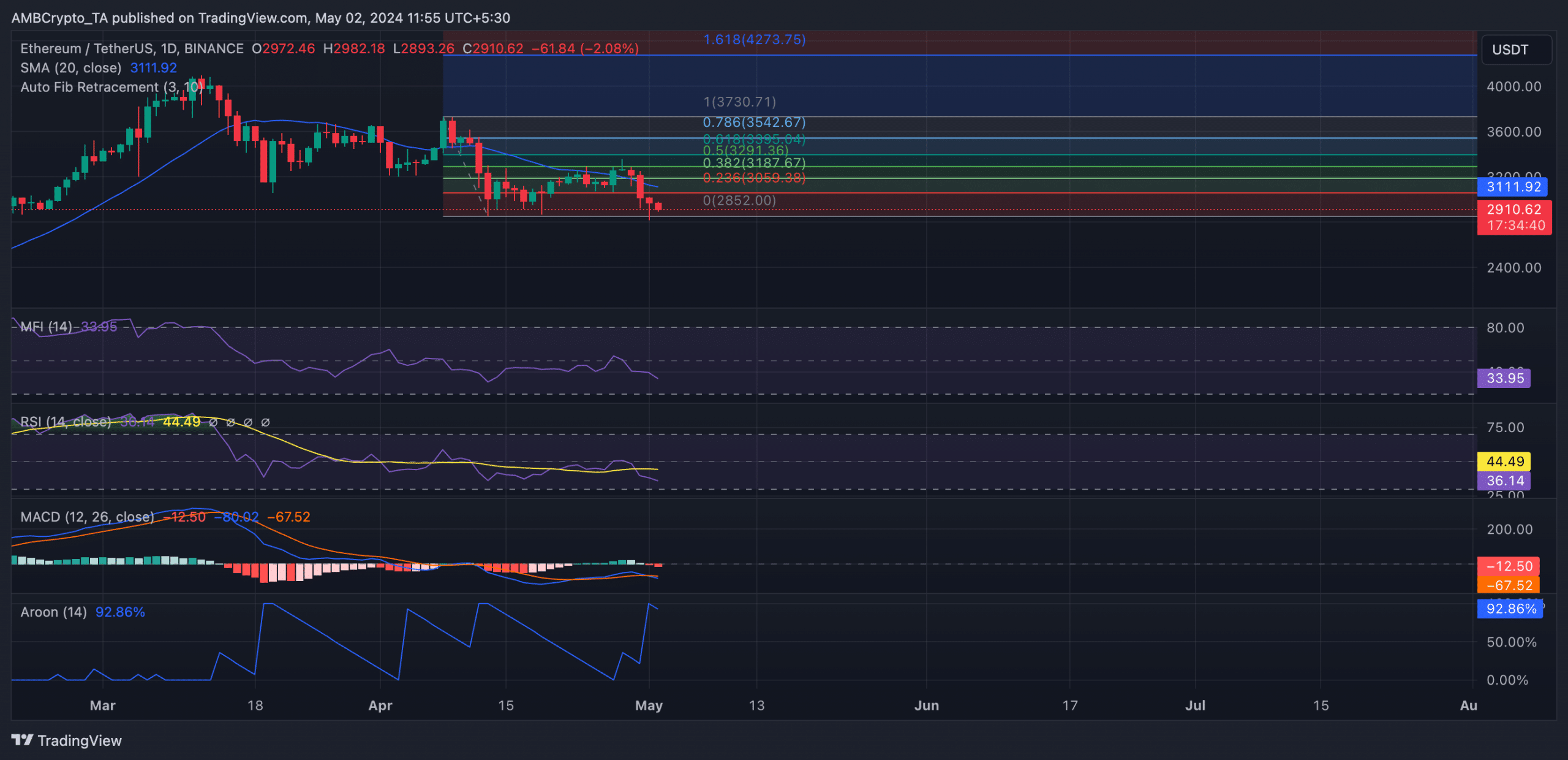
Task: Click the 3111.92 SMA value in legend
Action: (x=153, y=68)
